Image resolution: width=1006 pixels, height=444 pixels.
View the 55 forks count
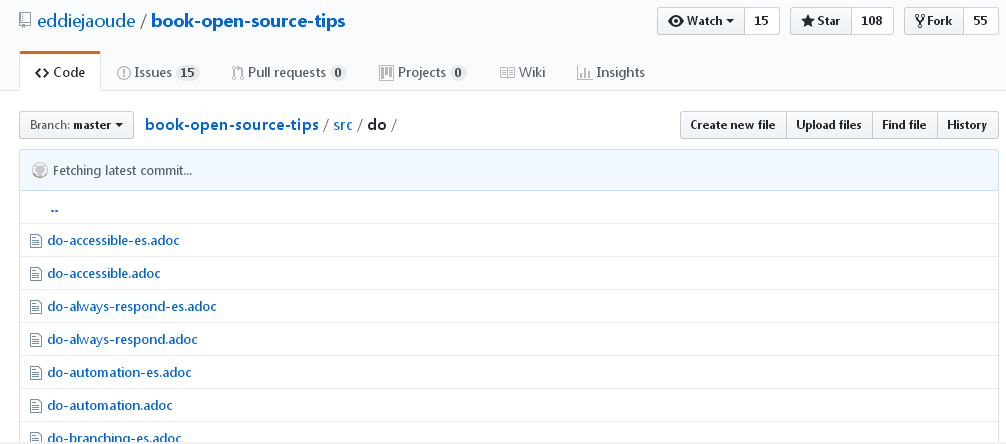[980, 21]
